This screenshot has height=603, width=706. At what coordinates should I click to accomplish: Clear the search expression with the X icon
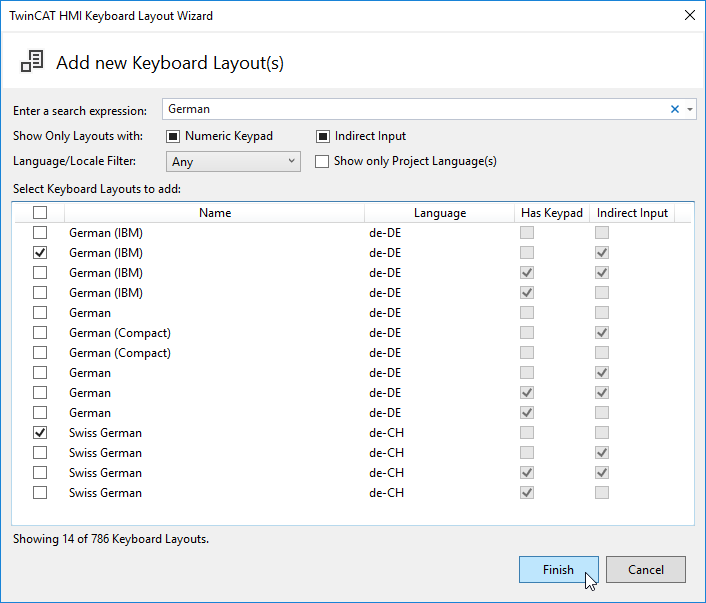point(674,109)
